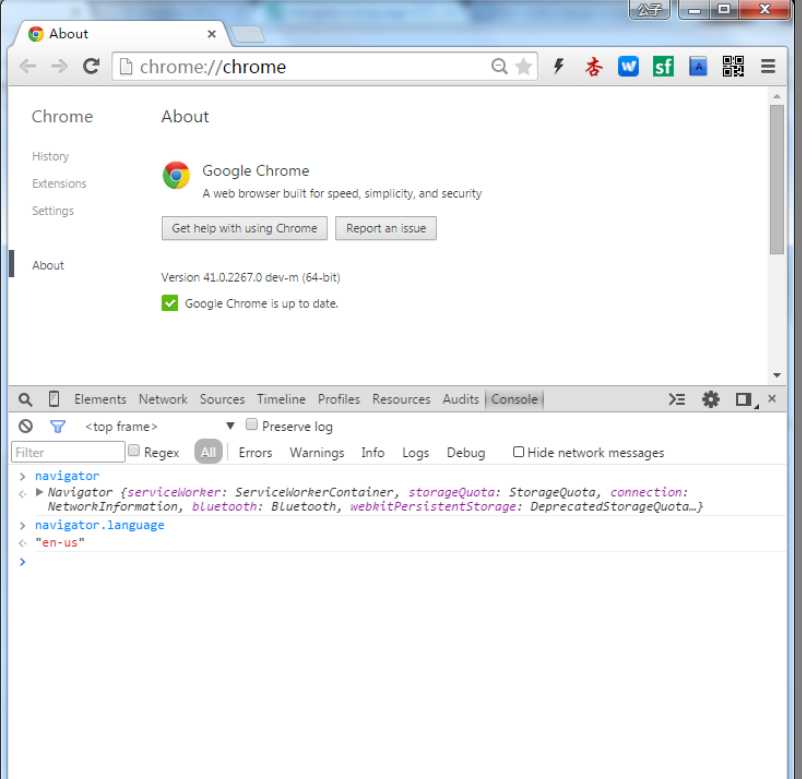802x779 pixels.
Task: Click the browser back arrow
Action: (28, 66)
